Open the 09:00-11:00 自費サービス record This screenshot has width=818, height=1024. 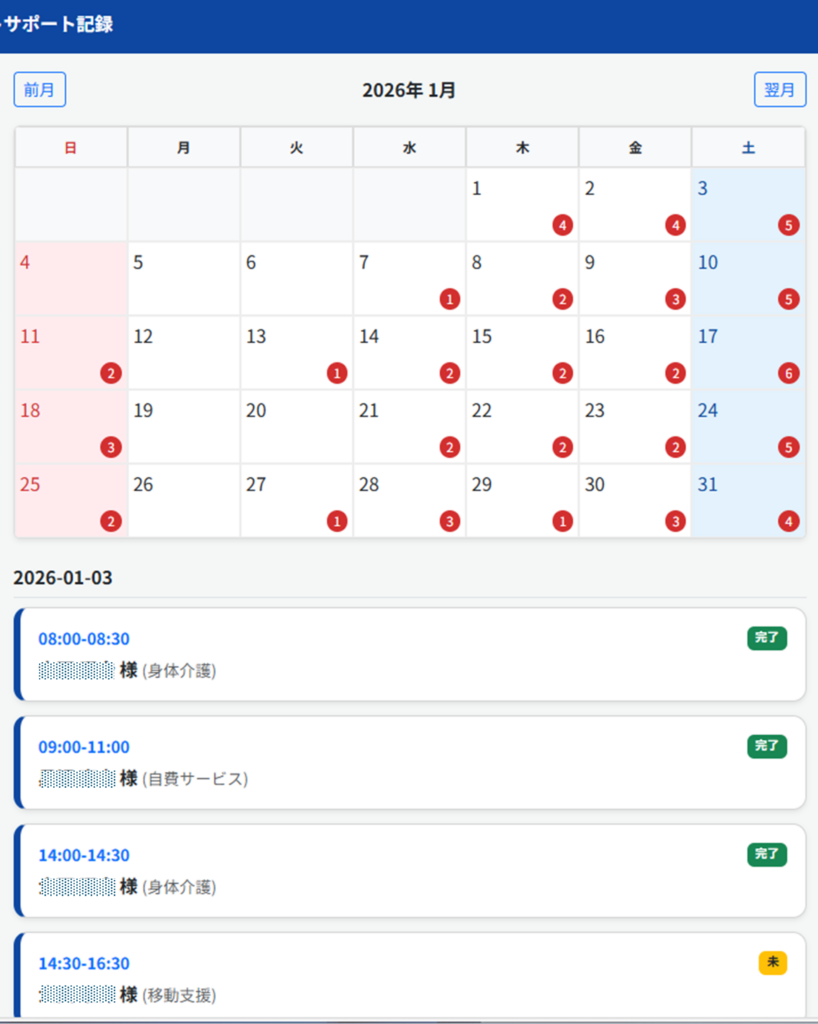point(400,762)
